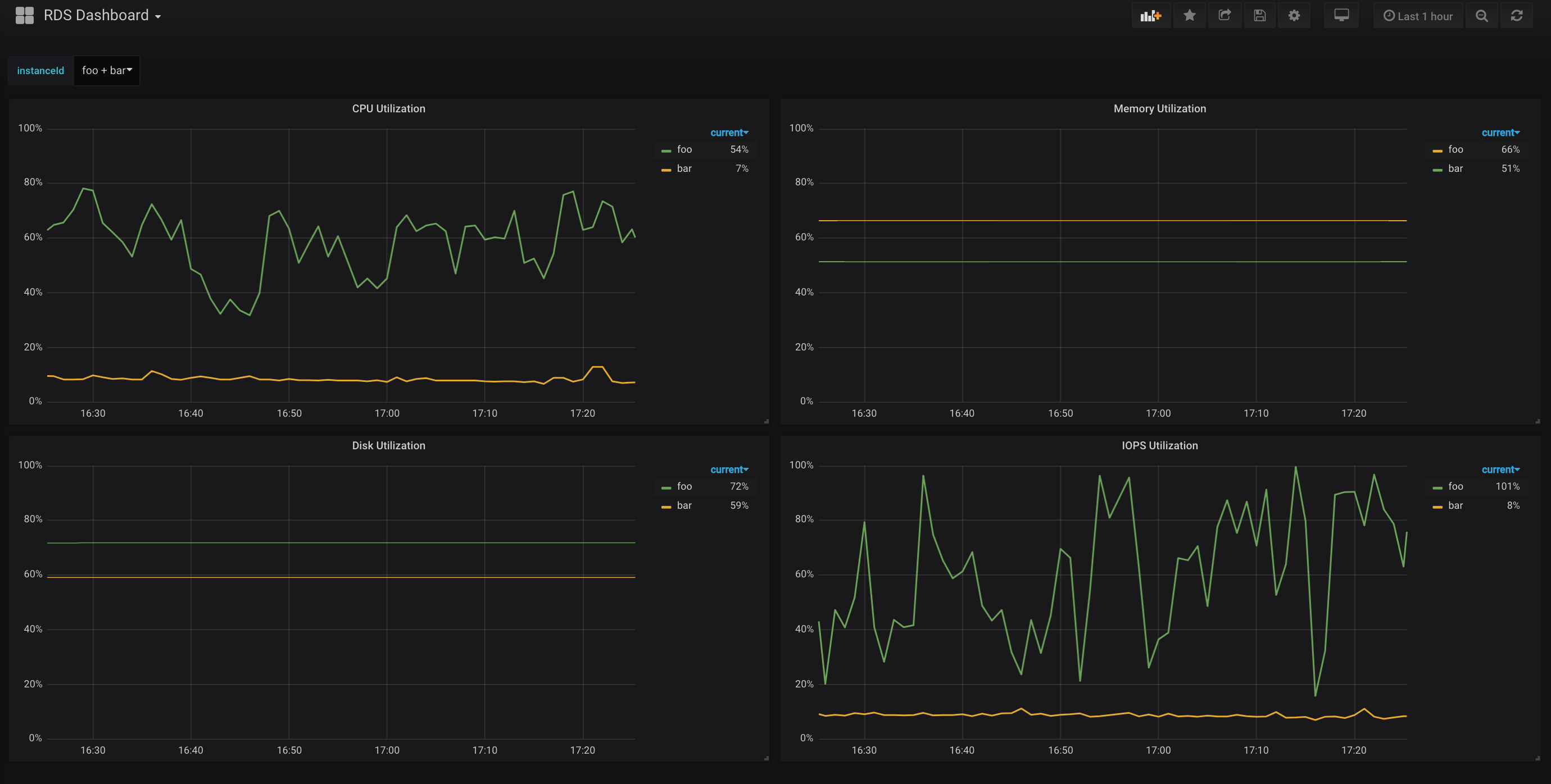Open dashboard settings gear icon
Image resolution: width=1551 pixels, height=784 pixels.
(x=1294, y=16)
